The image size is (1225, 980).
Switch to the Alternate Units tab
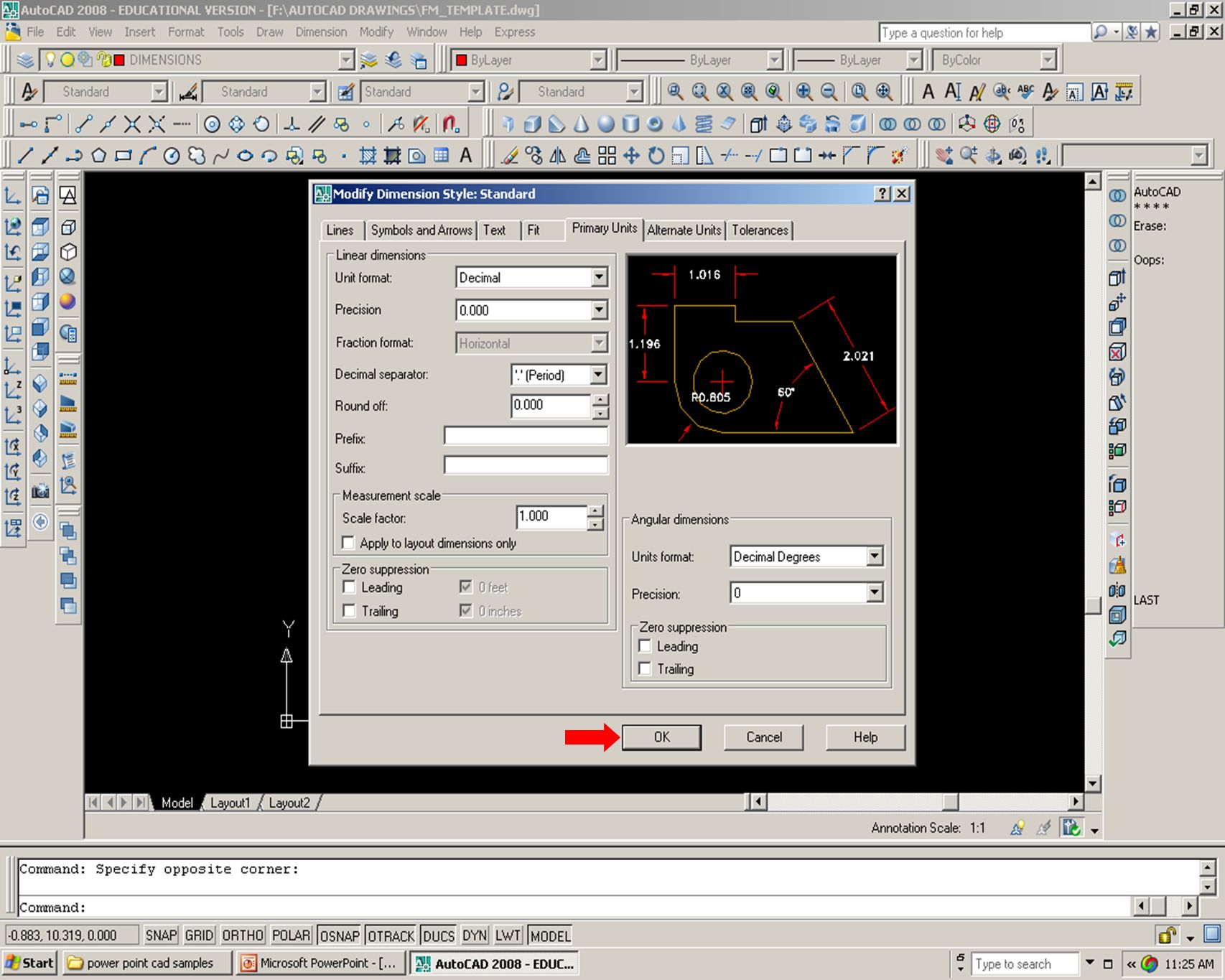684,230
